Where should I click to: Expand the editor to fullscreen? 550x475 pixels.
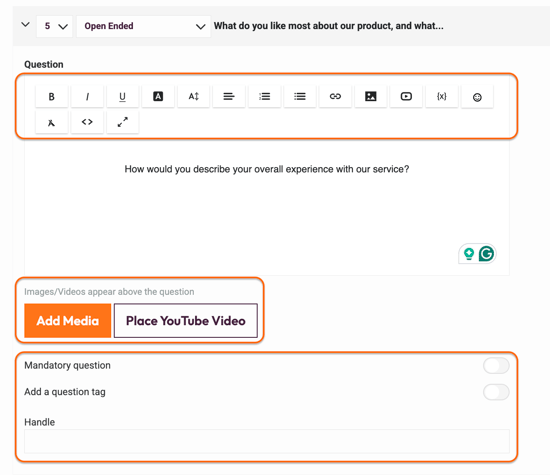tap(122, 122)
